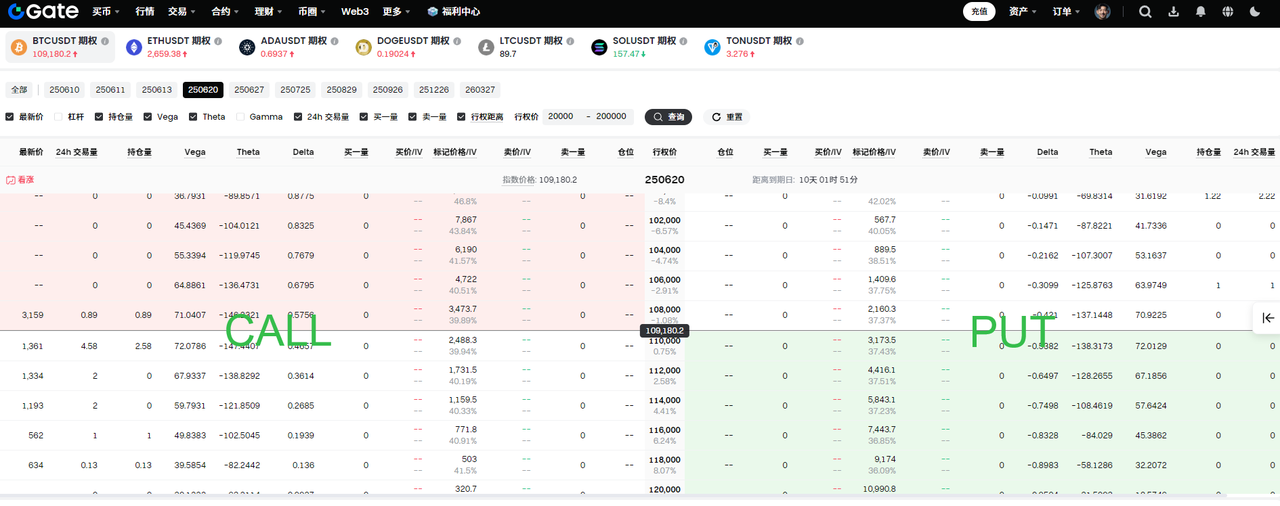Click the 查询 search button
This screenshot has height=506, width=1280.
pos(668,117)
